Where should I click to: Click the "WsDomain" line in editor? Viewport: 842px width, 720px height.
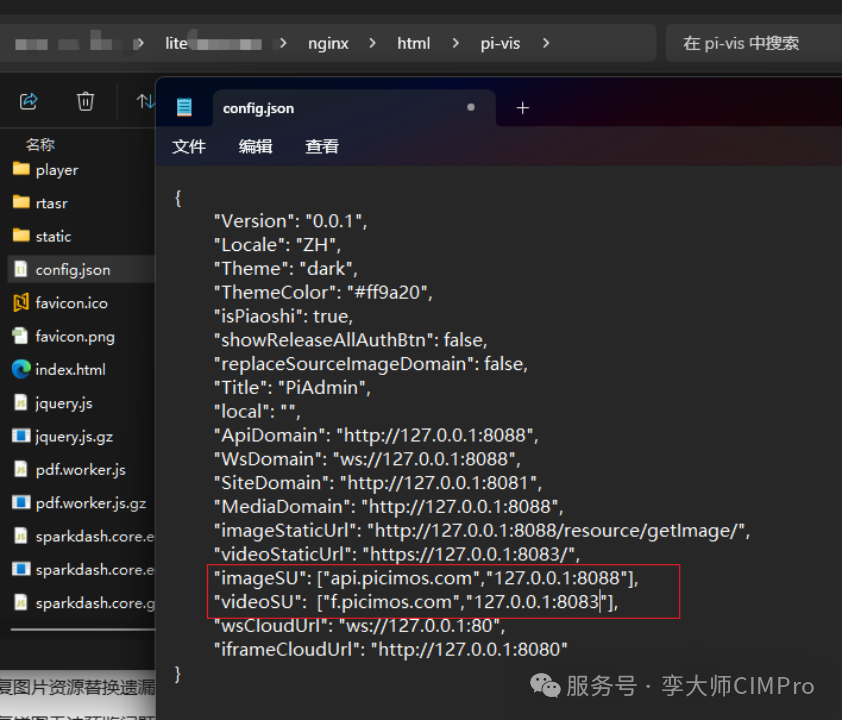(367, 459)
